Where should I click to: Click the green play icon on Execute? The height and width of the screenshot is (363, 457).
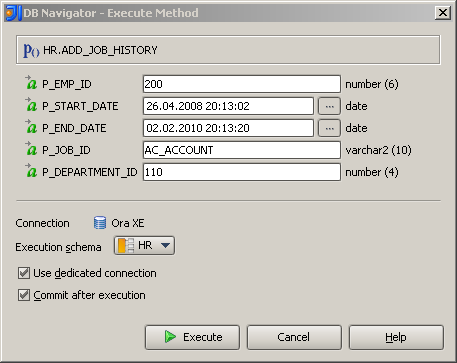click(x=170, y=337)
